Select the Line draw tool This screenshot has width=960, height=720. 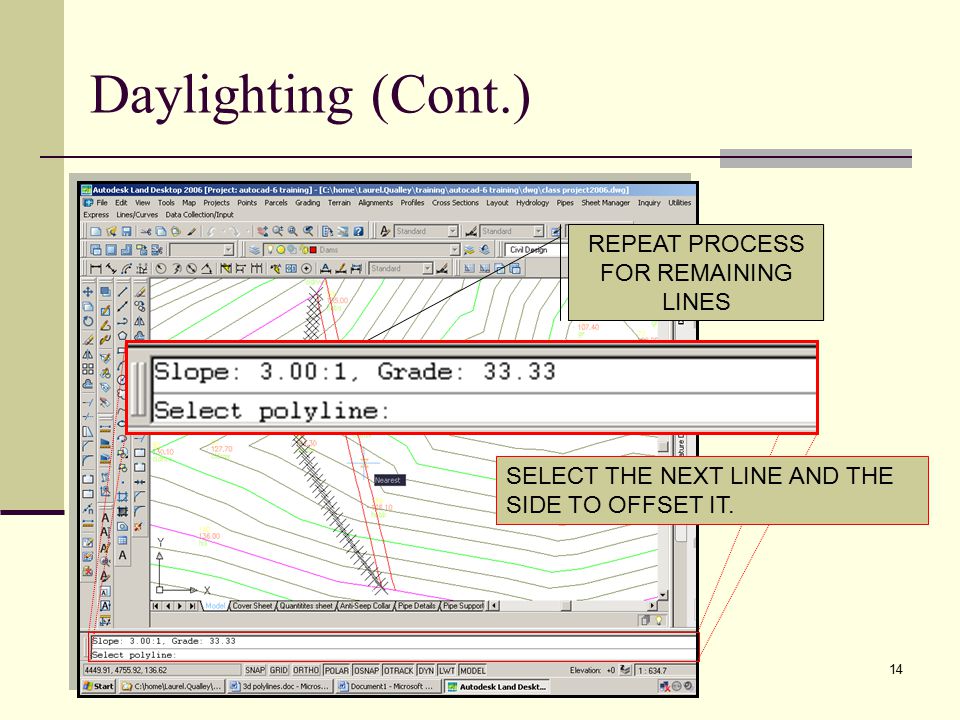[x=122, y=291]
